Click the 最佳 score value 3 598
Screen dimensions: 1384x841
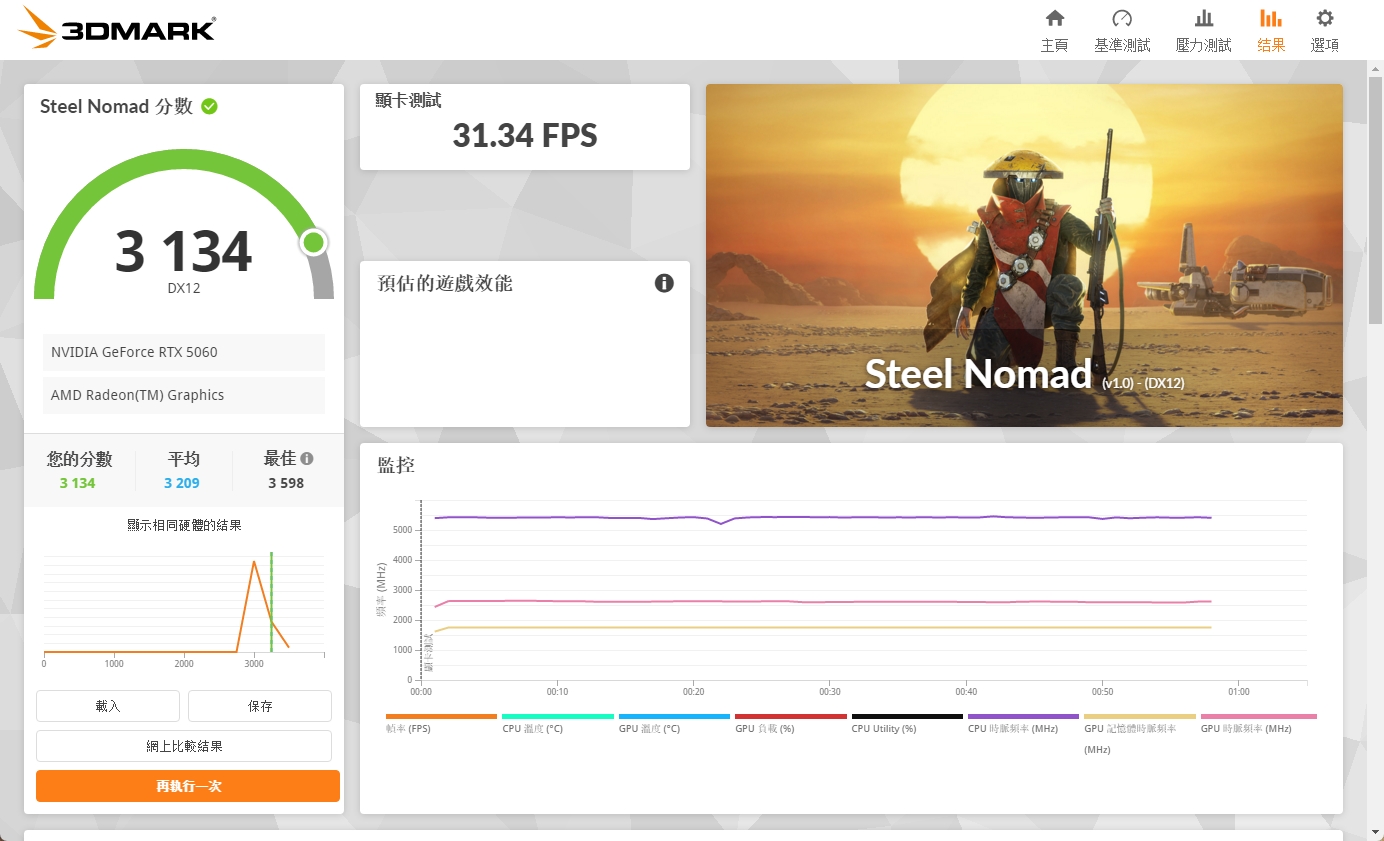286,483
